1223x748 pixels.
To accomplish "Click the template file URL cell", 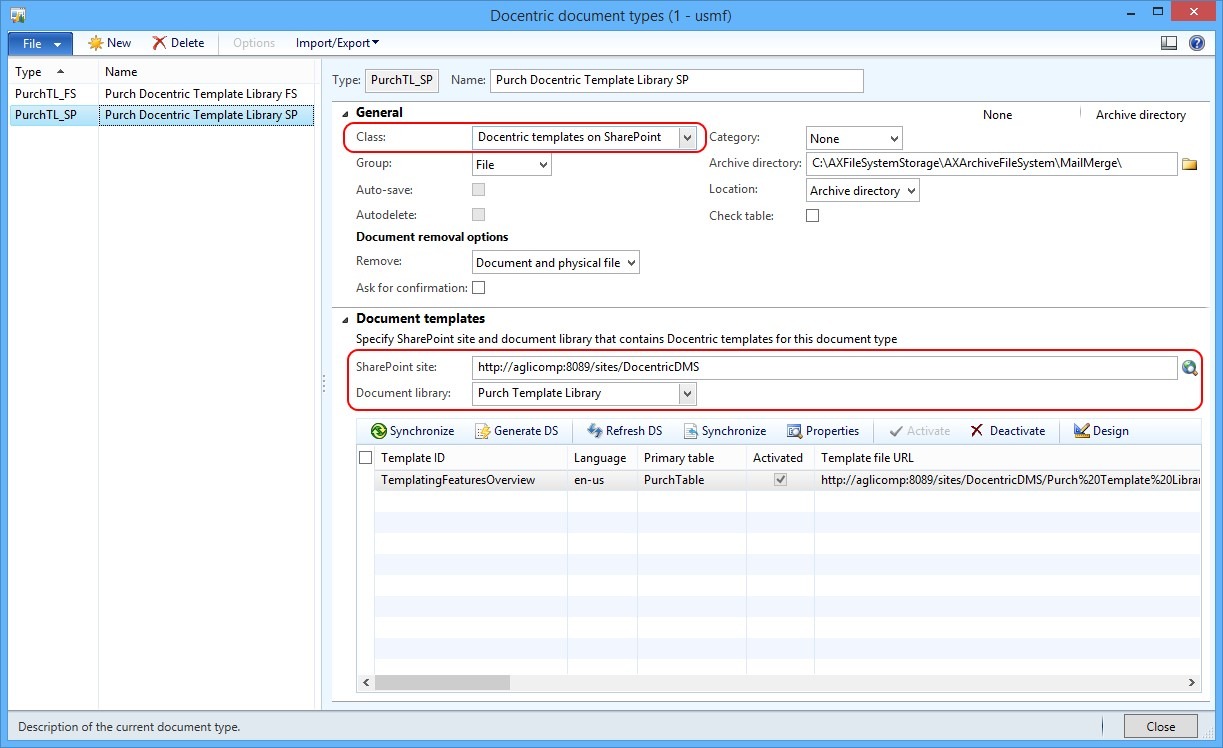I will pos(1007,480).
